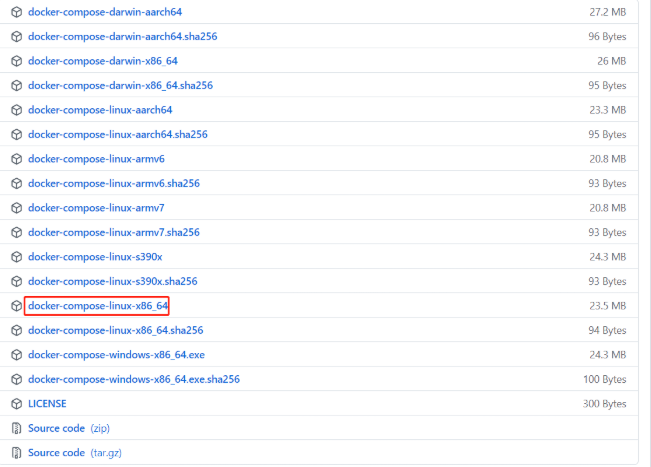Download docker-compose-darwin-aarch64.sha256 file
The width and height of the screenshot is (651, 467).
122,37
